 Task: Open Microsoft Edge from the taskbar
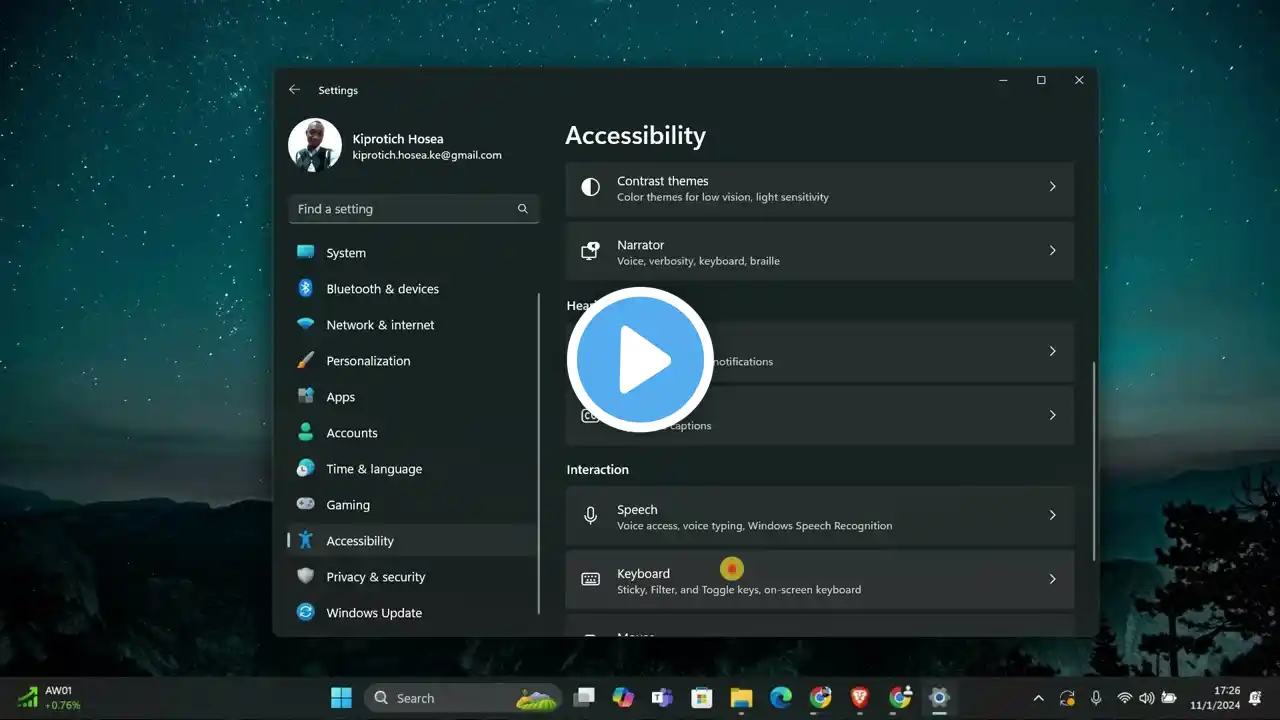click(x=781, y=698)
